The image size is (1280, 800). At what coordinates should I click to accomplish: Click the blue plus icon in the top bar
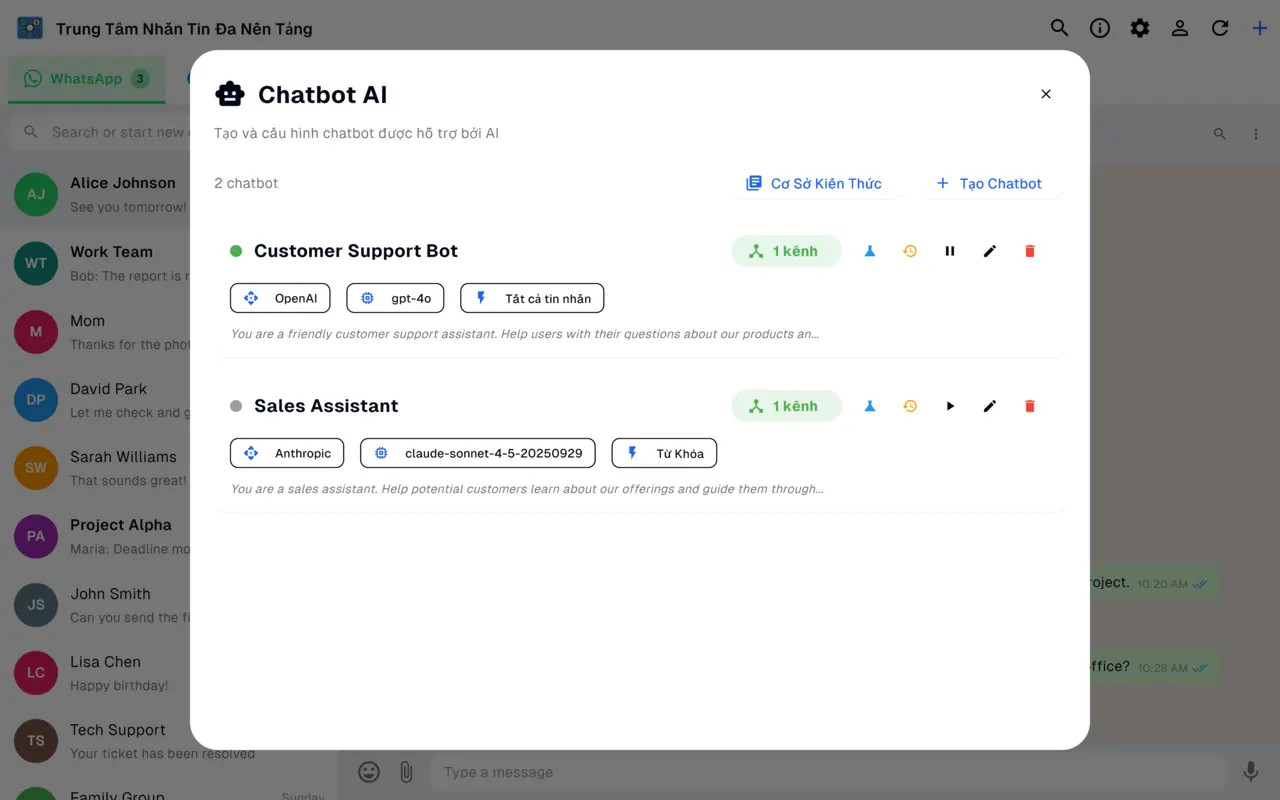click(x=1260, y=28)
